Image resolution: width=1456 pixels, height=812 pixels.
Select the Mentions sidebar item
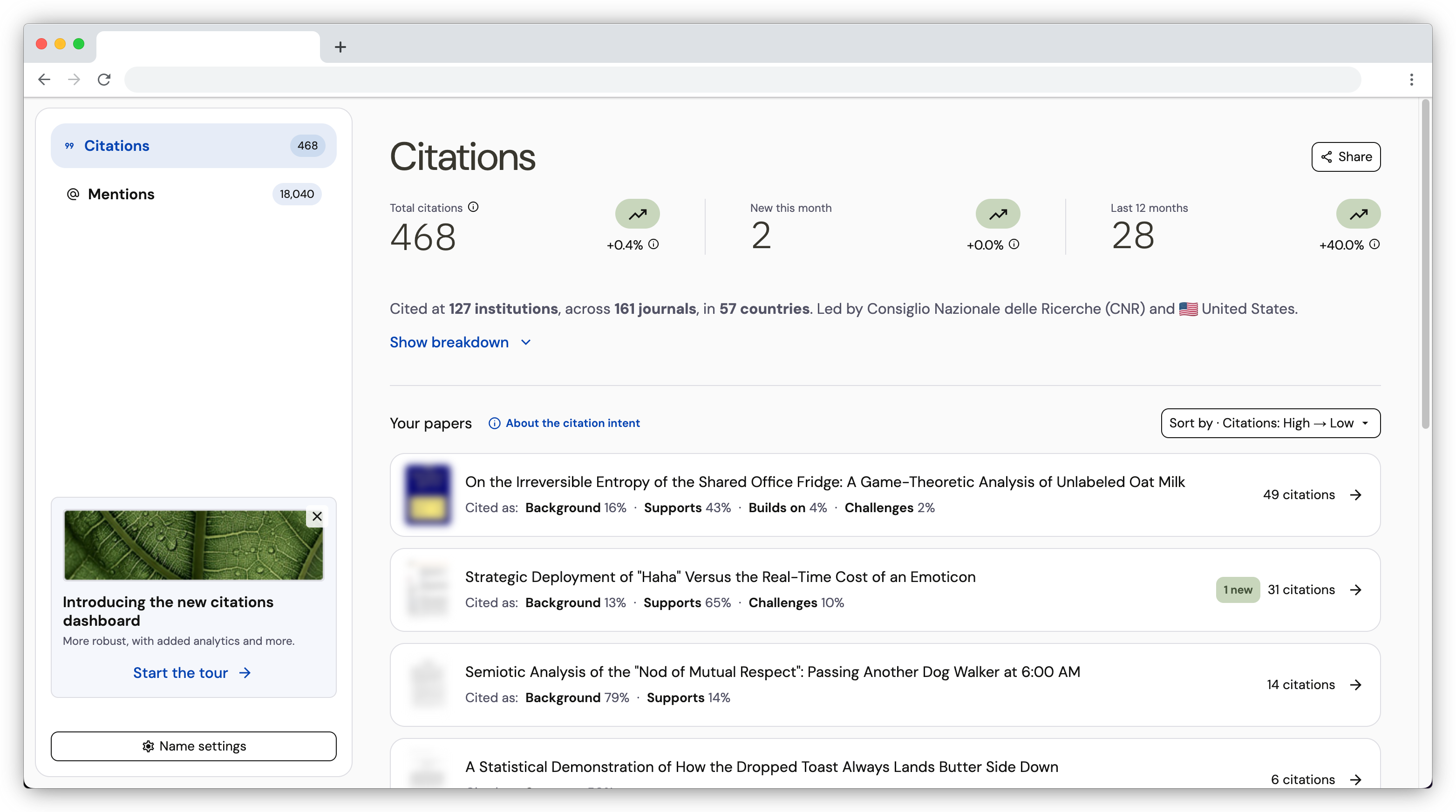coord(194,194)
